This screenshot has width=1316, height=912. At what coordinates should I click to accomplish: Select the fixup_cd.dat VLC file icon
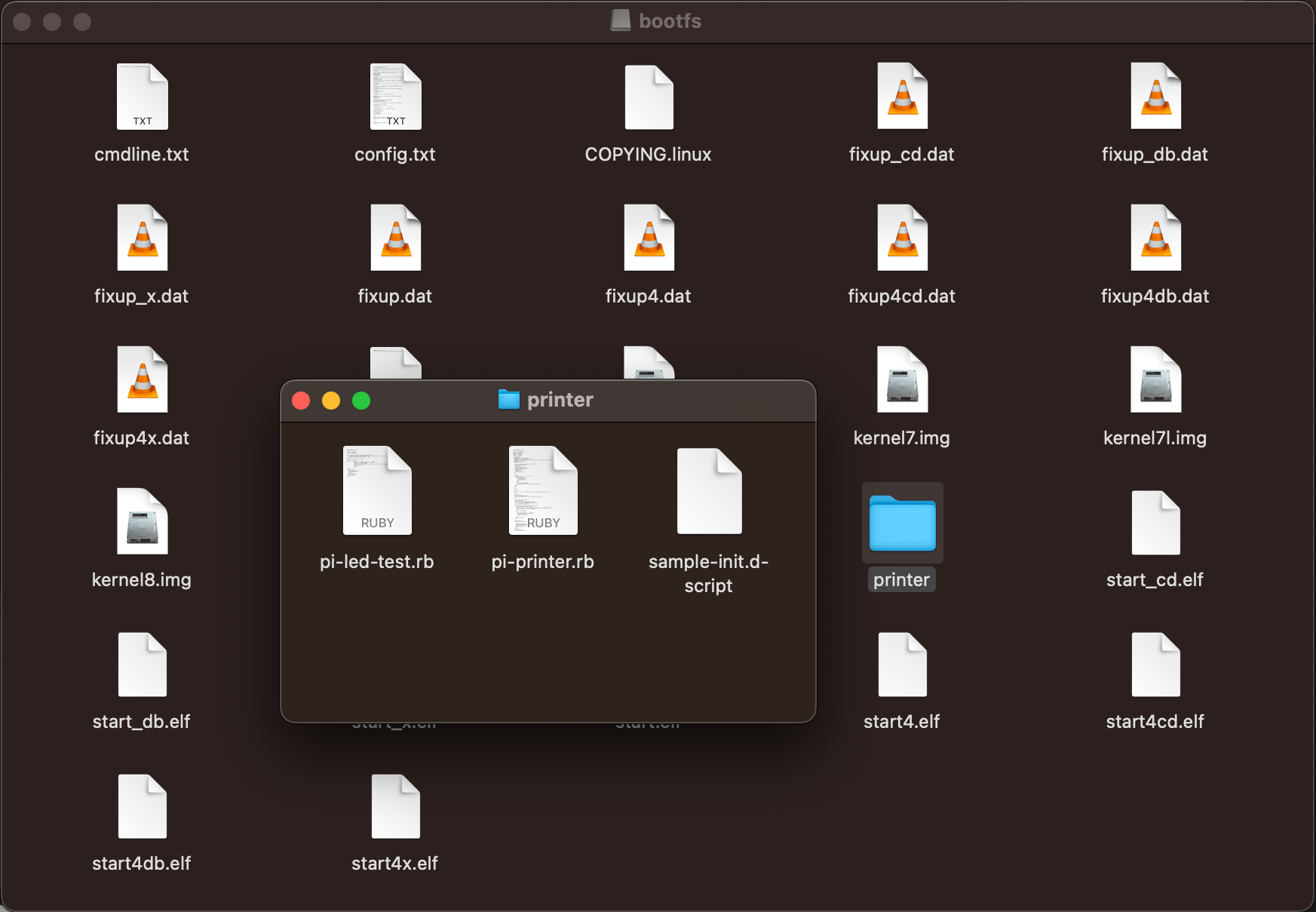tap(902, 97)
